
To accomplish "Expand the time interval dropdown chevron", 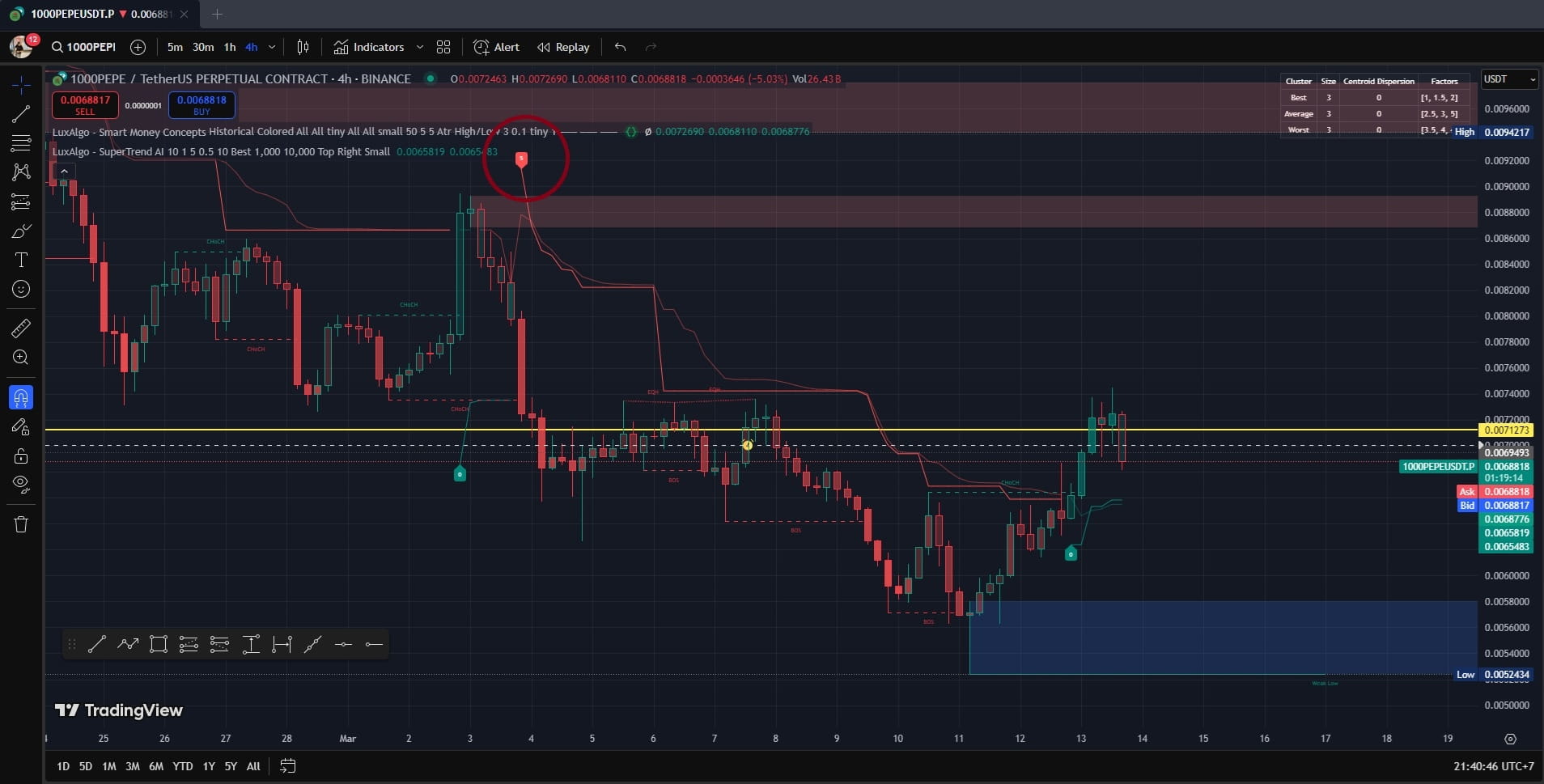I will click(x=272, y=47).
